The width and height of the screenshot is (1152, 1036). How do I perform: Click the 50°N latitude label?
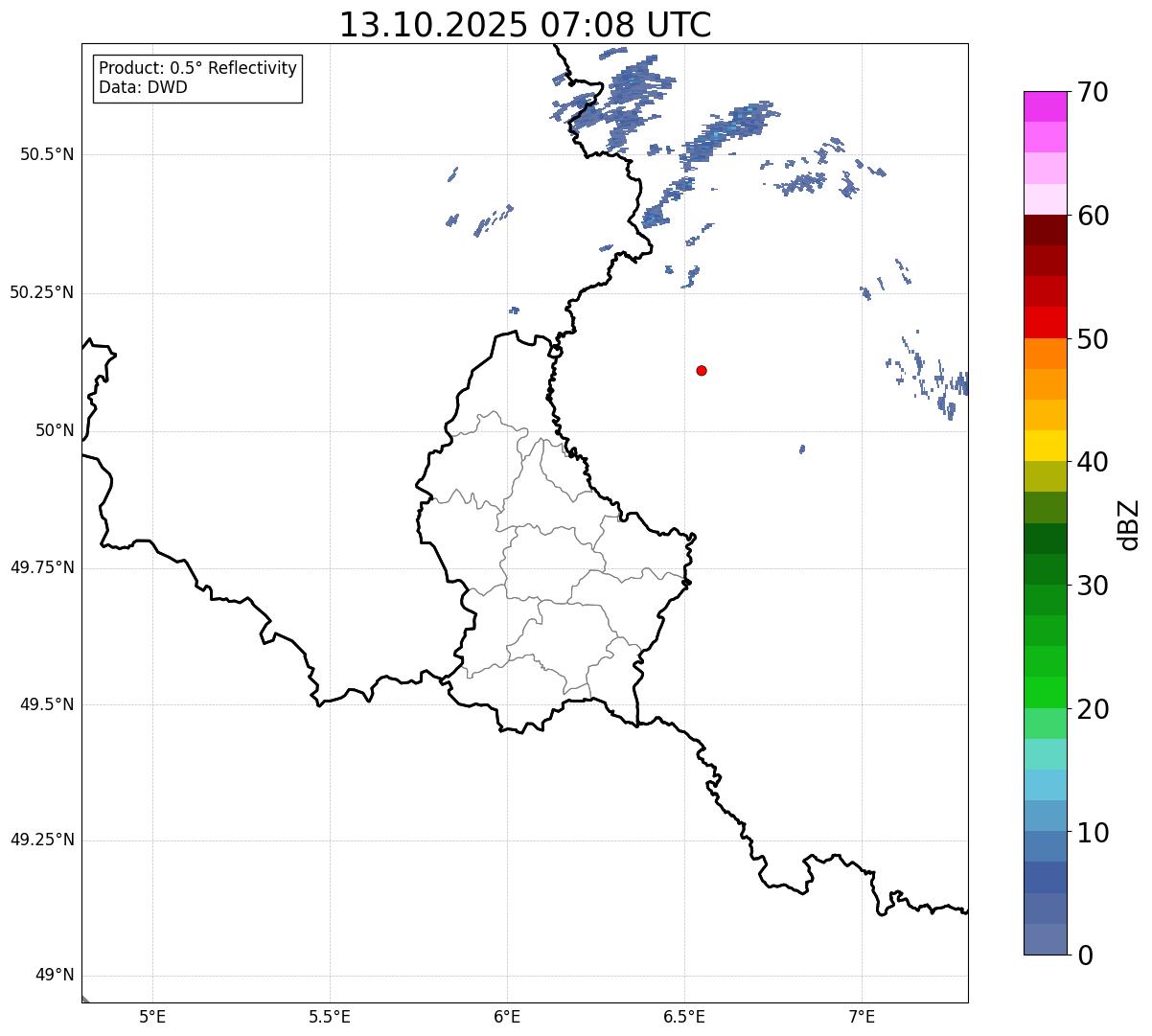[55, 430]
